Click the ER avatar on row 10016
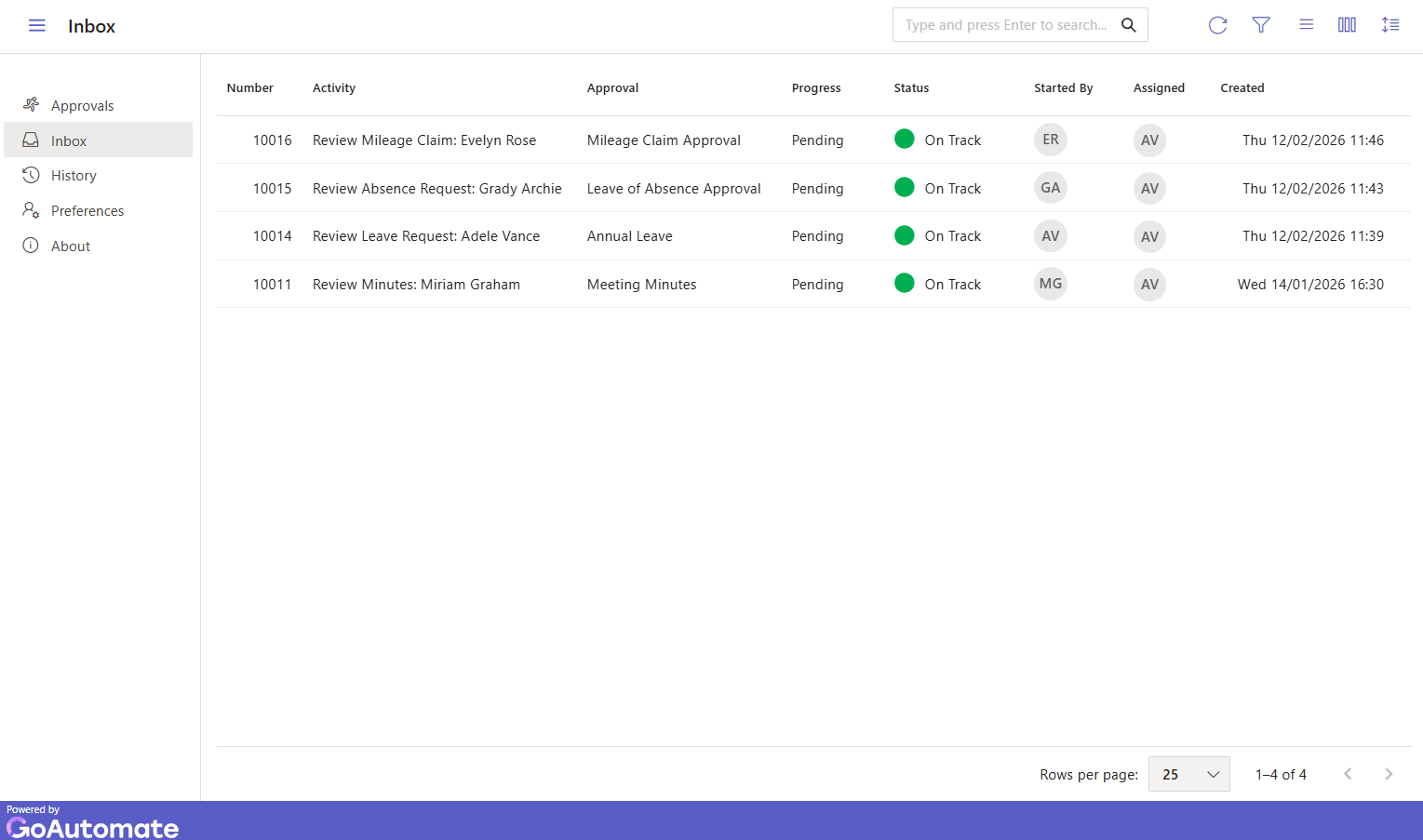 (1050, 140)
